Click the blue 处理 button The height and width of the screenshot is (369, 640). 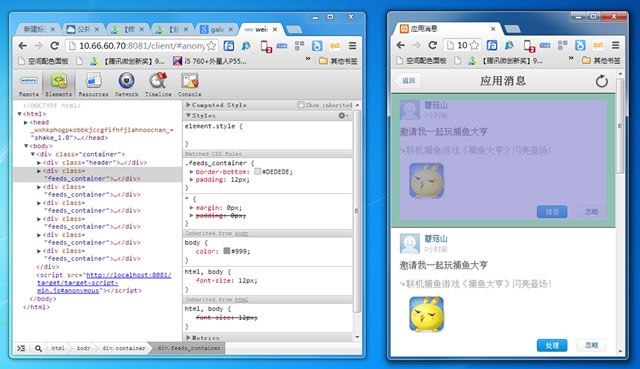click(552, 345)
